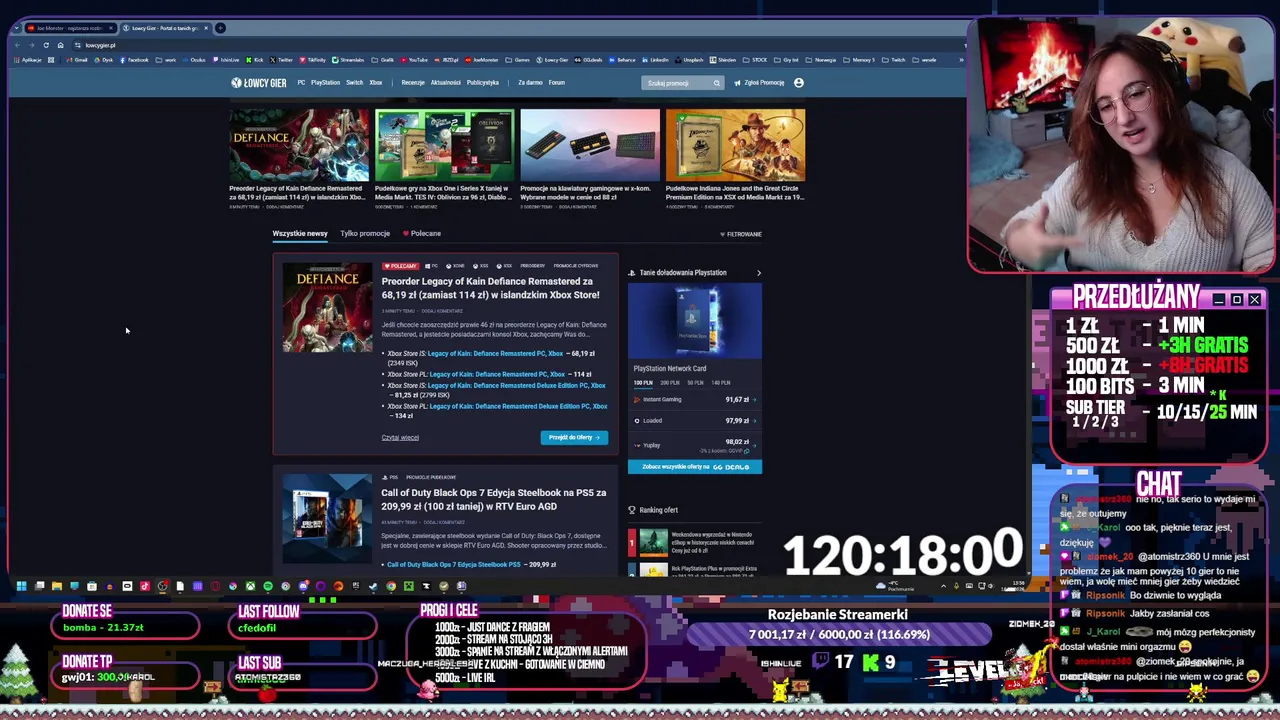The height and width of the screenshot is (720, 1280).
Task: Open the x-kom gaming keyboards promo thumbnail
Action: tap(590, 145)
